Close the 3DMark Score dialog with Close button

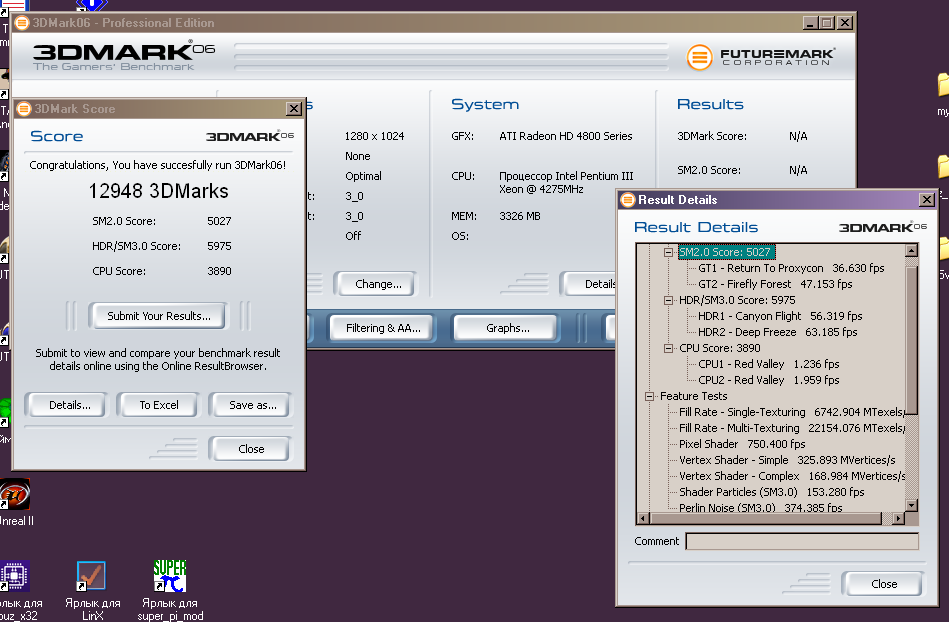(x=251, y=449)
